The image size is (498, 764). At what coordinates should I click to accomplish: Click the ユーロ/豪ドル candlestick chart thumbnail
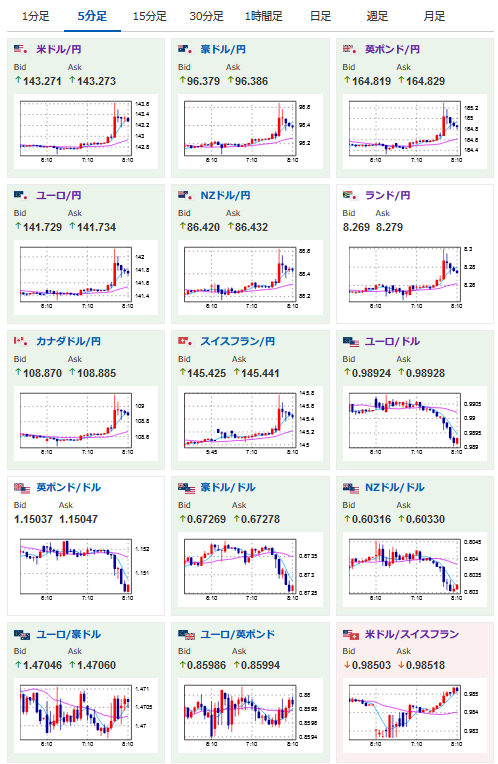click(x=86, y=716)
